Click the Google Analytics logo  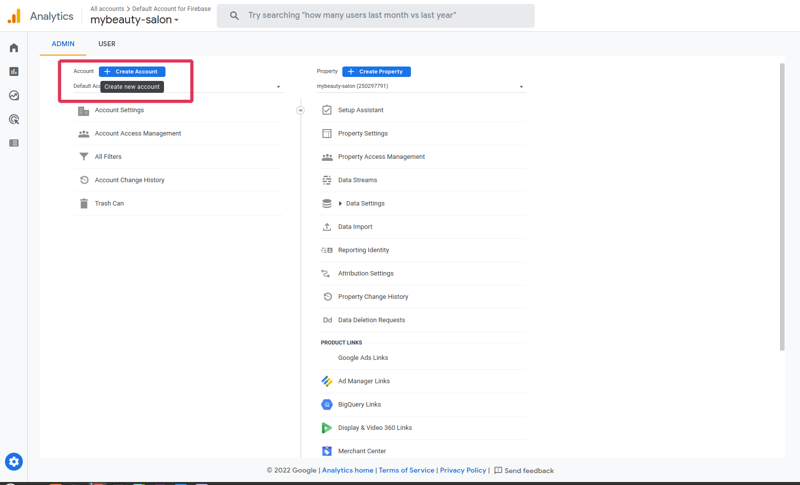point(14,16)
